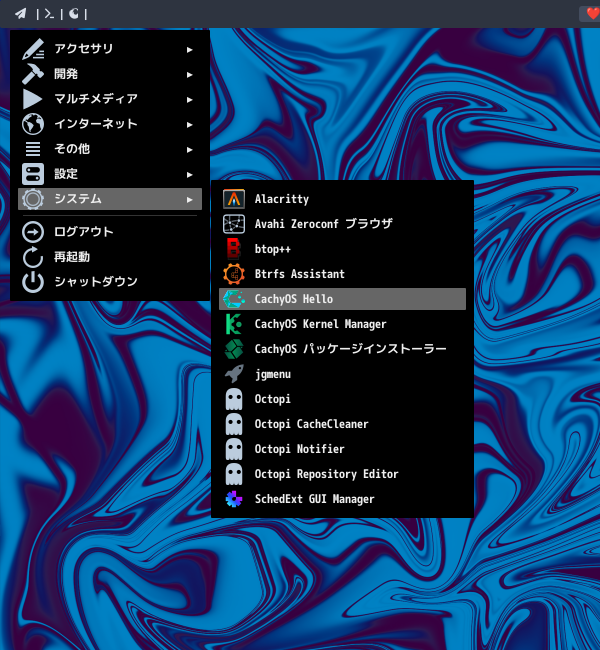
Task: Click the globe icon beside インターネット
Action: (x=33, y=124)
